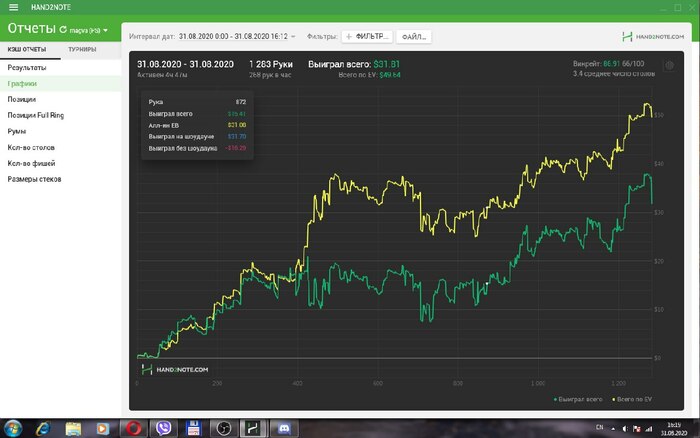This screenshot has width=700, height=438.
Task: Launch Internet Explorer from the taskbar
Action: click(x=43, y=429)
